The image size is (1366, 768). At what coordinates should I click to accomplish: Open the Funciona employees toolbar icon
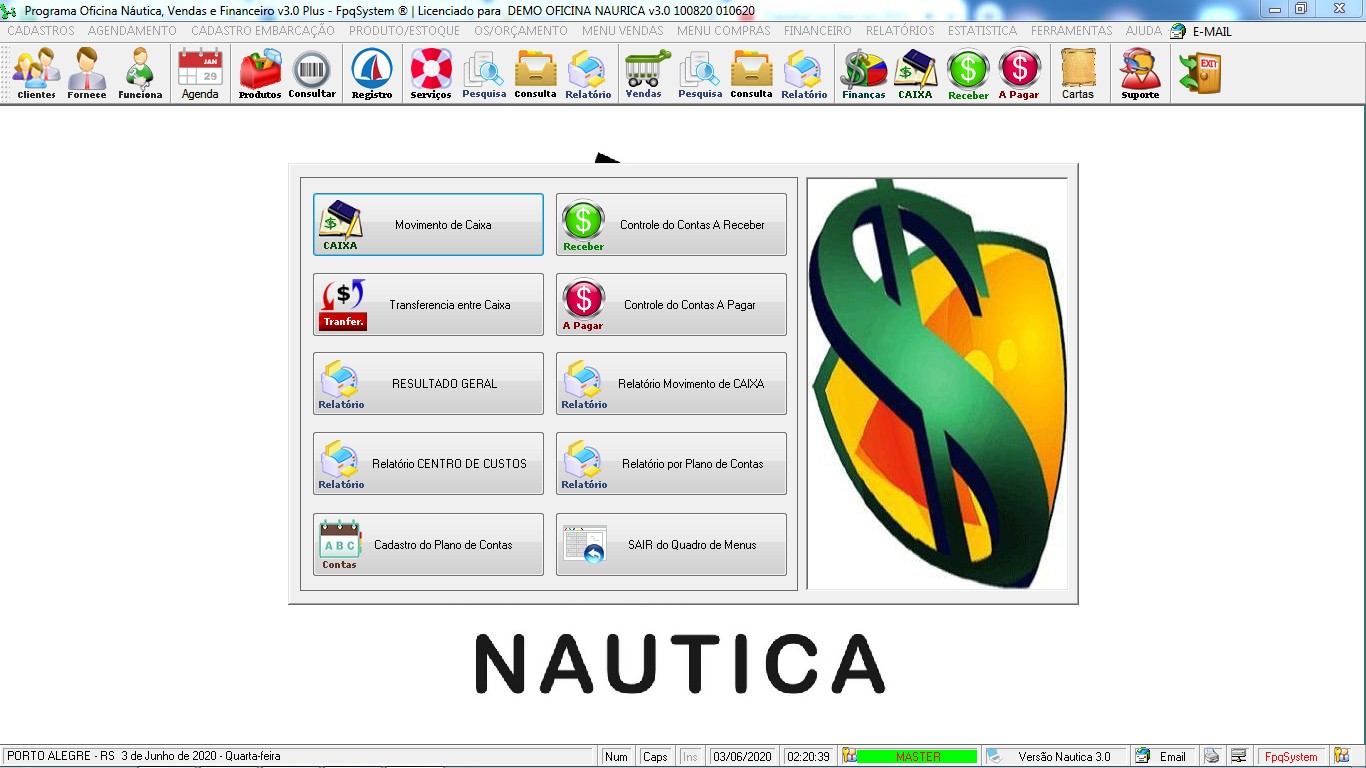point(140,74)
